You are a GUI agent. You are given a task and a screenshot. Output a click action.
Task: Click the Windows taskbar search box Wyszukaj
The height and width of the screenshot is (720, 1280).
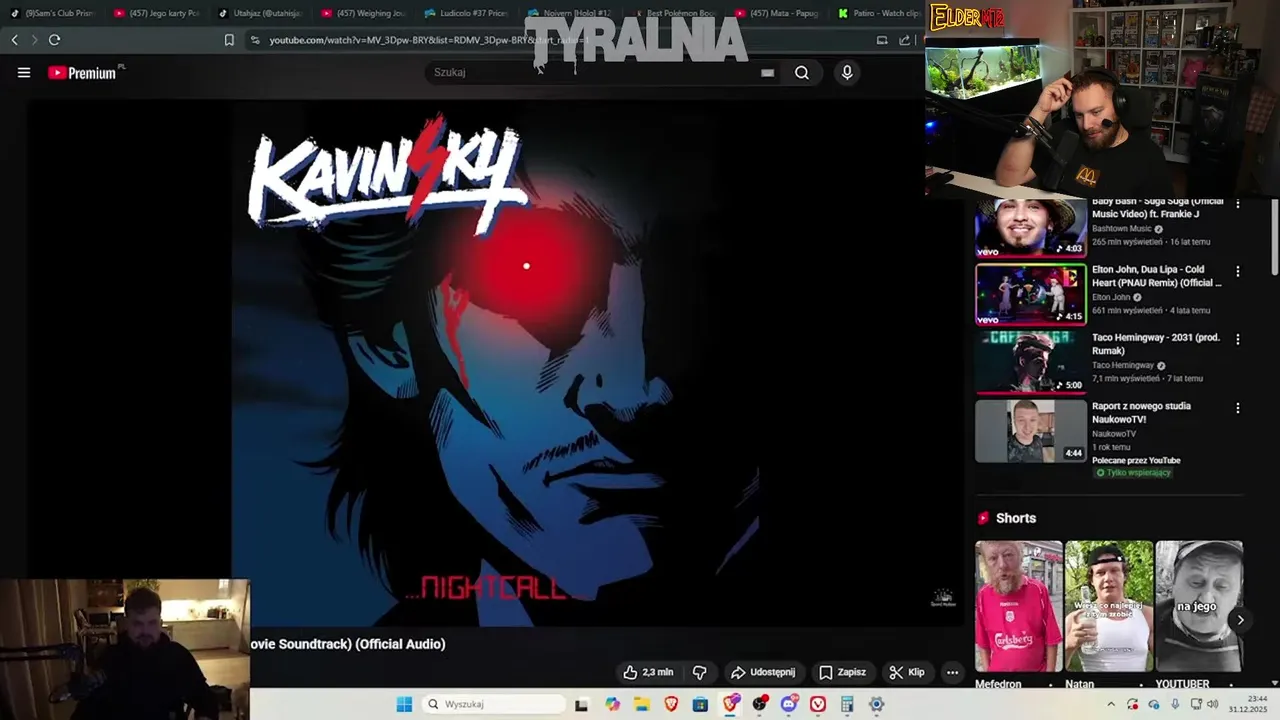(x=495, y=704)
